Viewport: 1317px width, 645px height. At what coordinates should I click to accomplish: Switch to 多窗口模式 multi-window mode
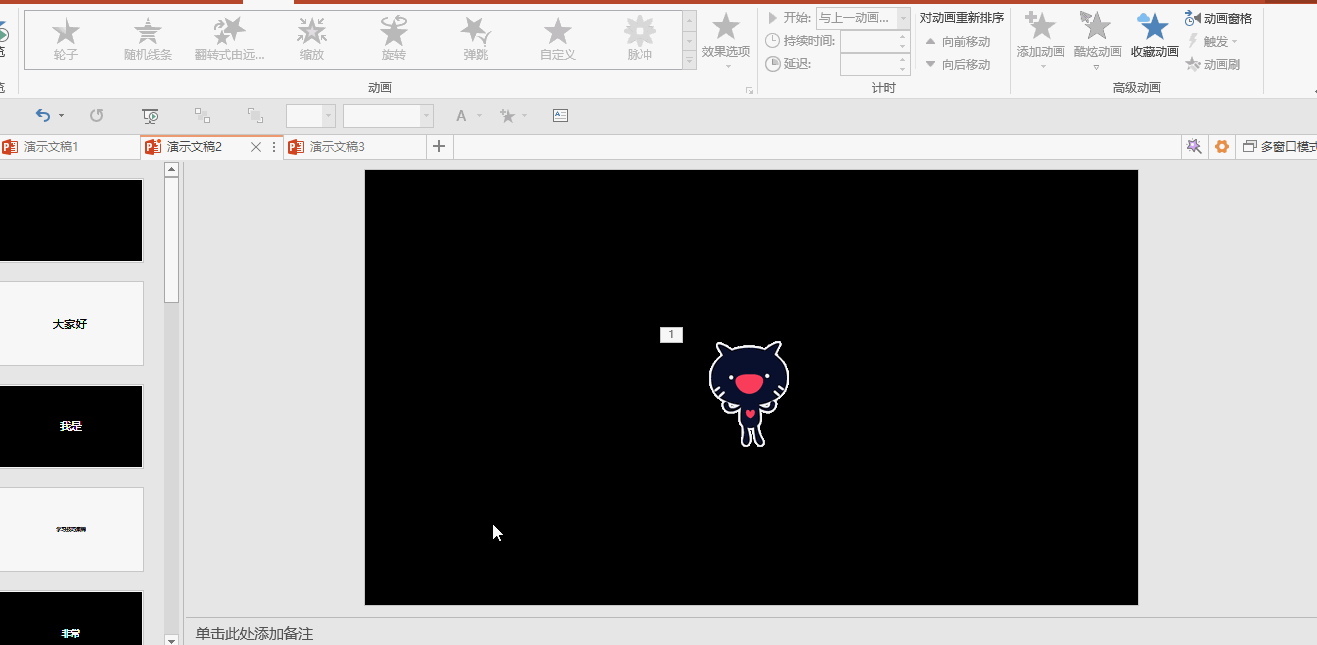(x=1279, y=147)
